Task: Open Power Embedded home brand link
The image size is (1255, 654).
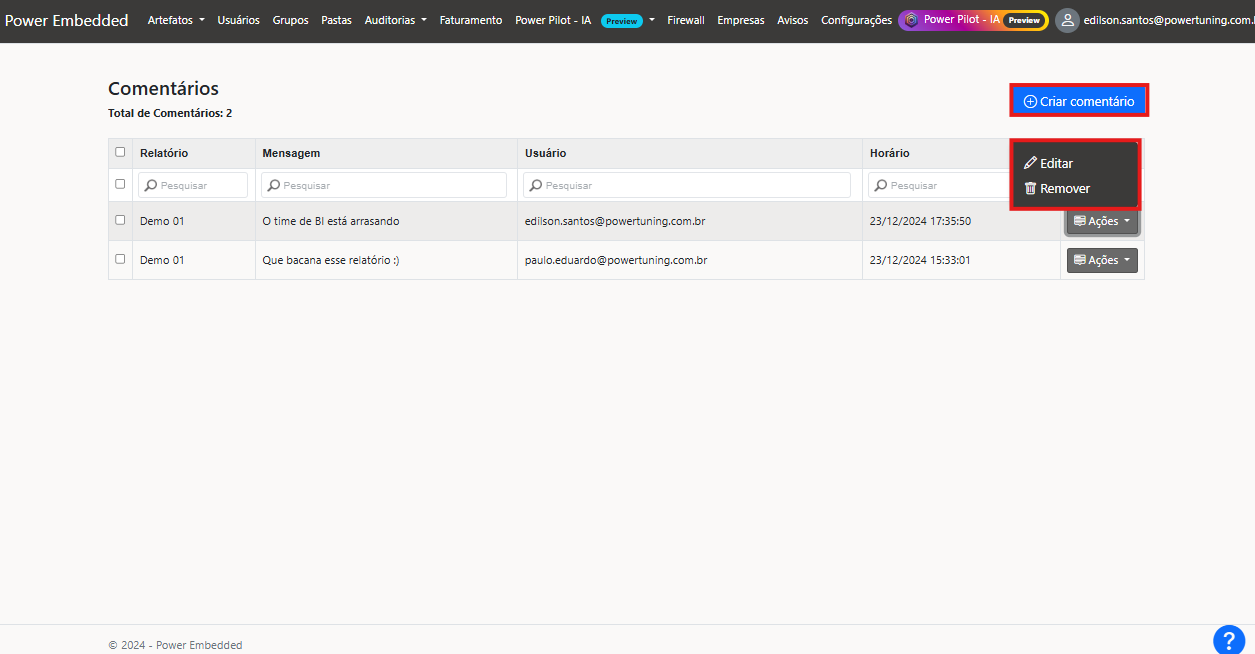Action: (x=66, y=20)
